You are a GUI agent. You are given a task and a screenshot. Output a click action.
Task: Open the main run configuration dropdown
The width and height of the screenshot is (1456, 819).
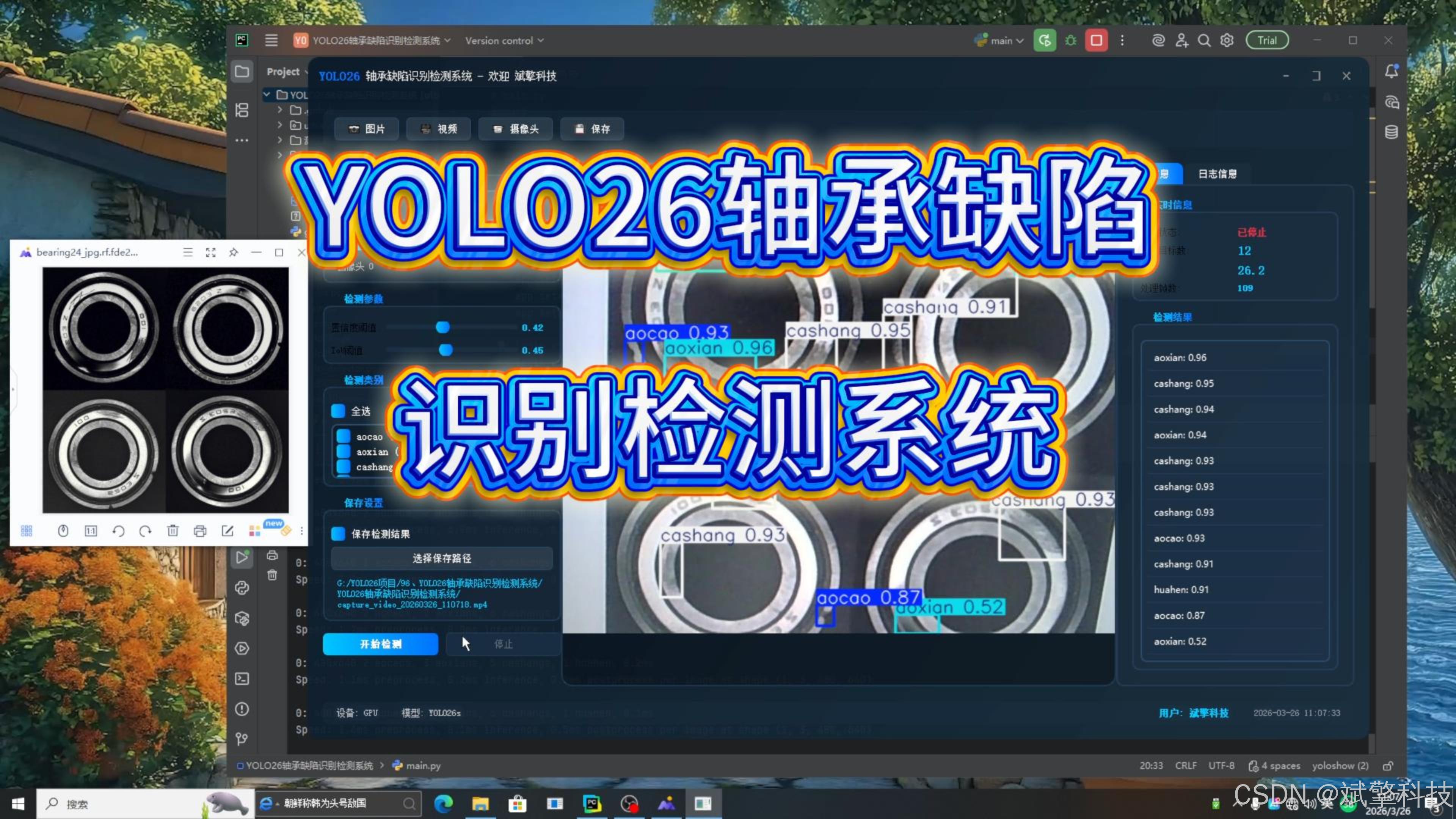[999, 40]
